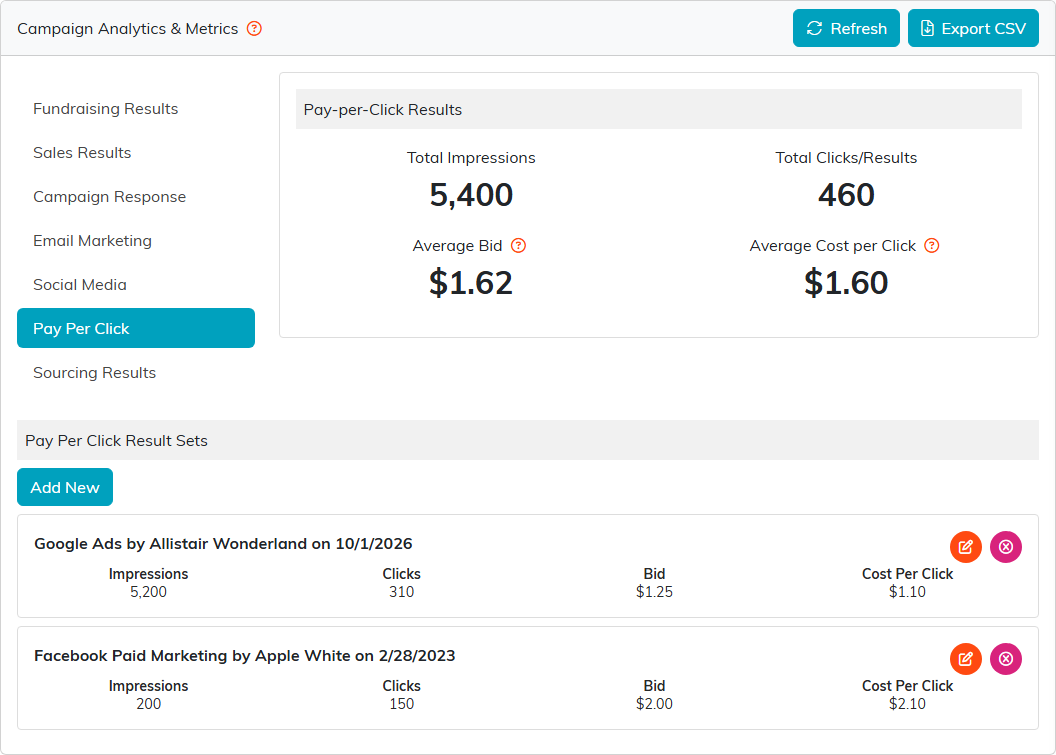Click Google Ads clicks value 310
The image size is (1056, 755).
point(401,592)
